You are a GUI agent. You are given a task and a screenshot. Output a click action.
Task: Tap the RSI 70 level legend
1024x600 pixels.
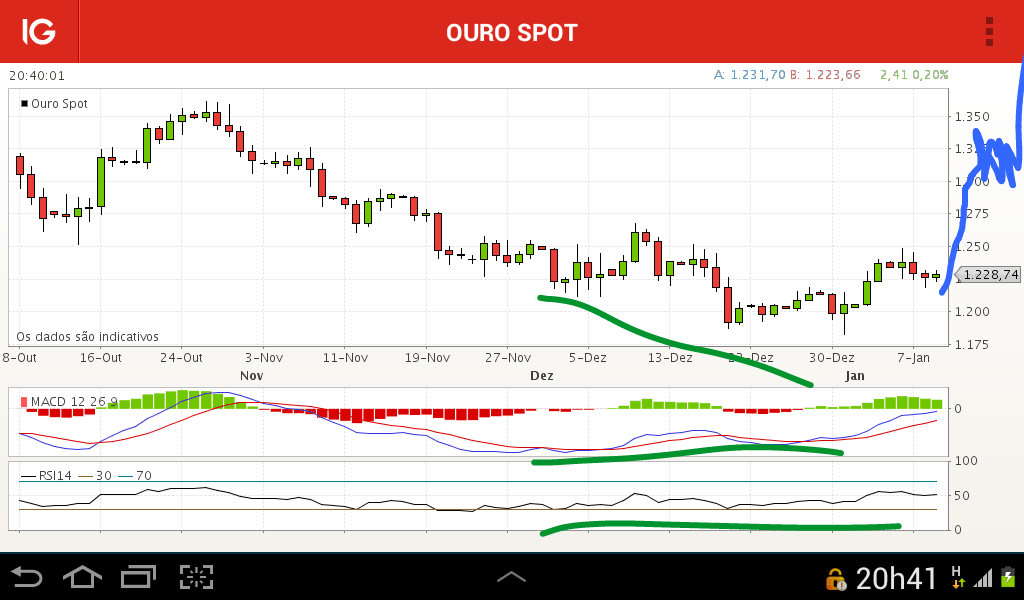(x=135, y=475)
